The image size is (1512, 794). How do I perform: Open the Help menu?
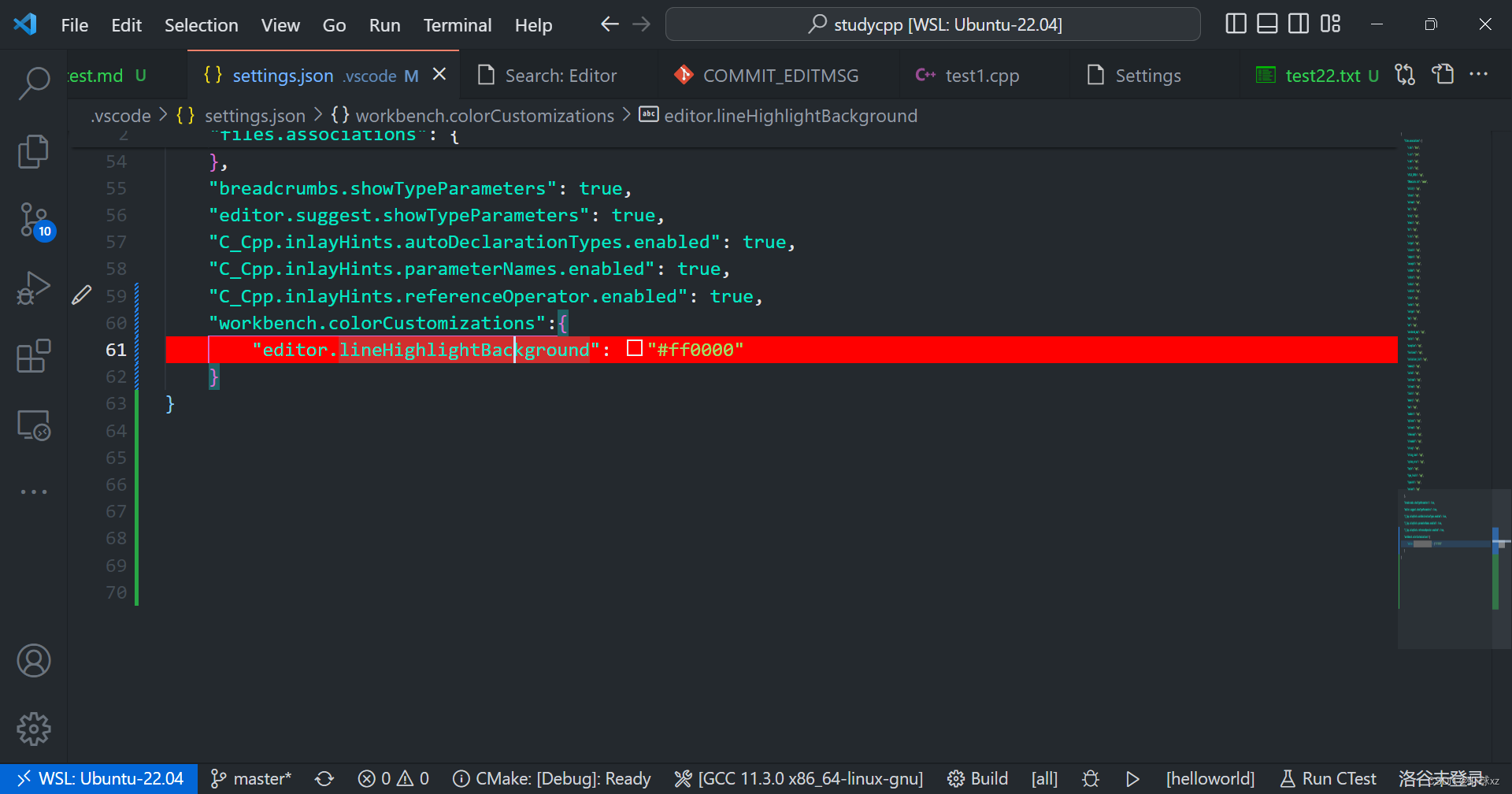pos(533,25)
